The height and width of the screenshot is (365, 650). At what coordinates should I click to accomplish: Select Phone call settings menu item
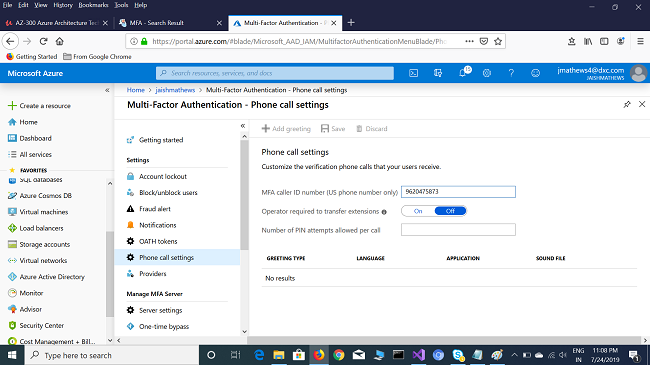coord(177,257)
